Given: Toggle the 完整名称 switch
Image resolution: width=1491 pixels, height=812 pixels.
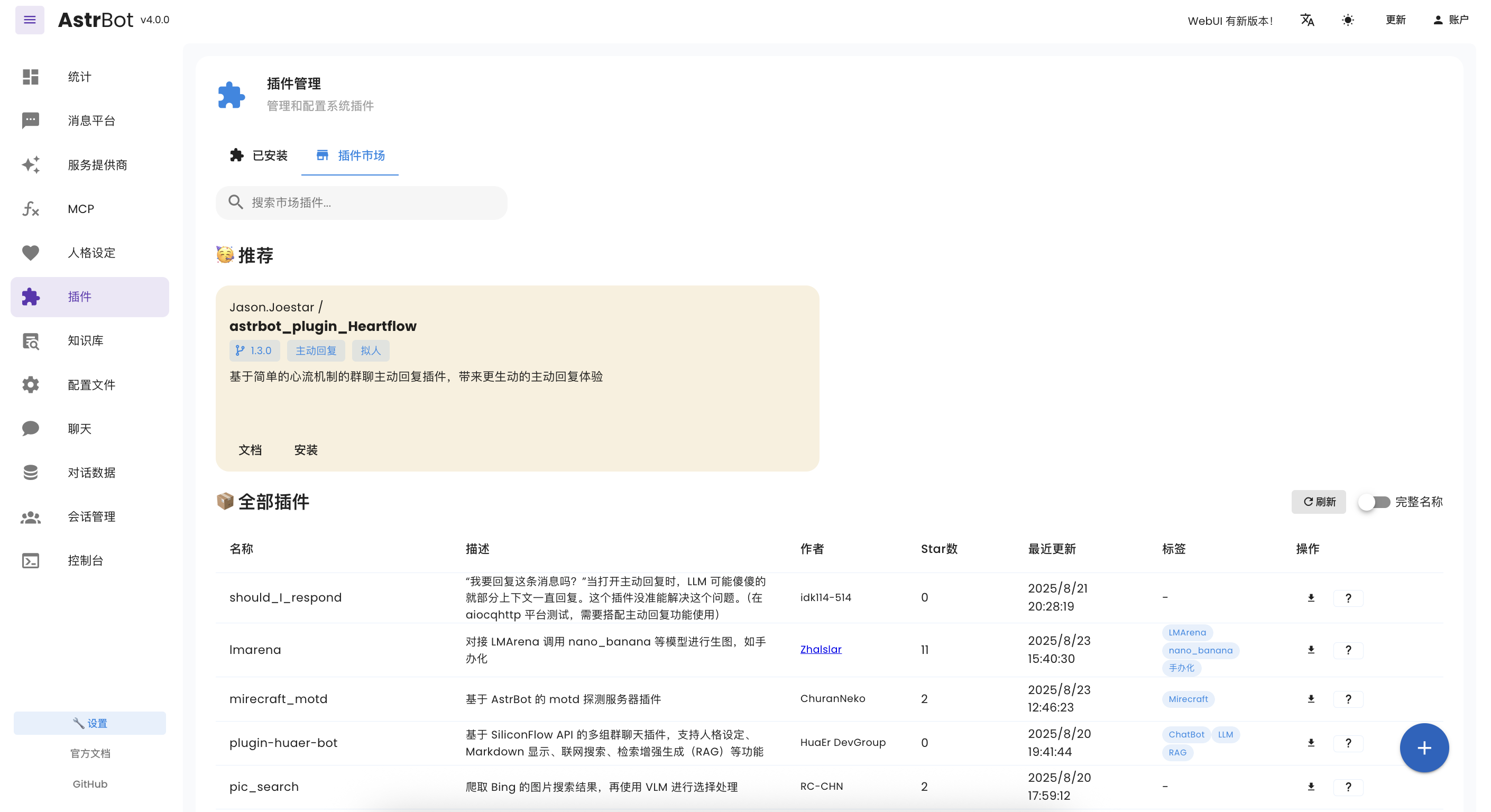Looking at the screenshot, I should click(x=1374, y=502).
